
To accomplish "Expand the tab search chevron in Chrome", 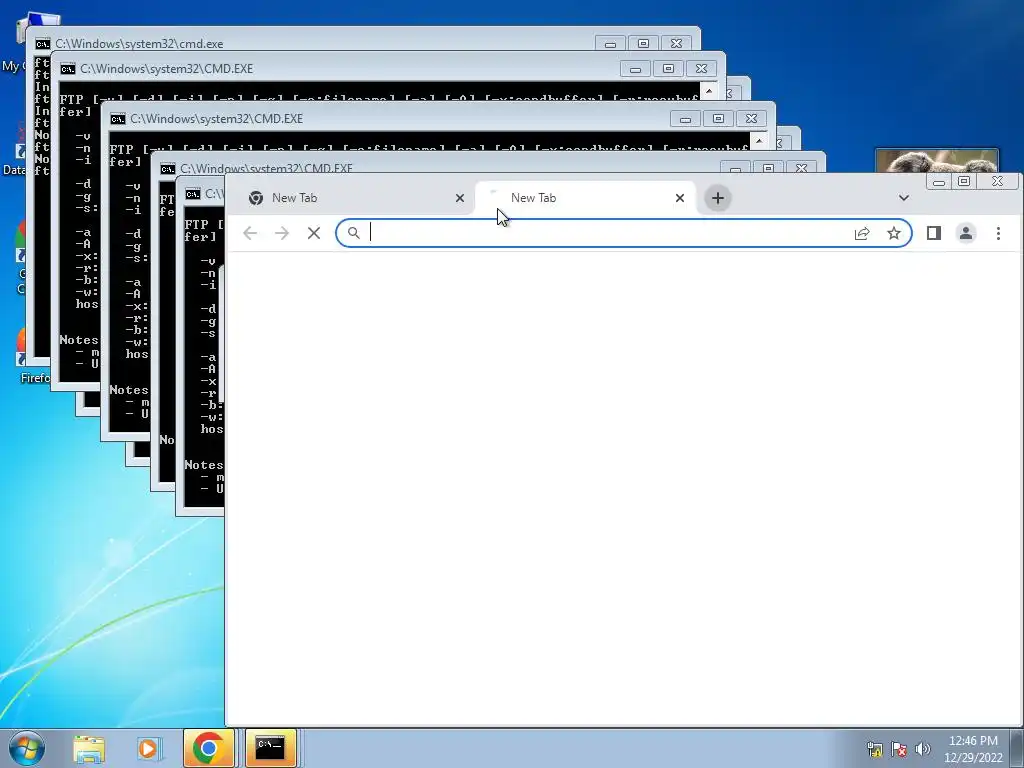I will click(x=904, y=198).
